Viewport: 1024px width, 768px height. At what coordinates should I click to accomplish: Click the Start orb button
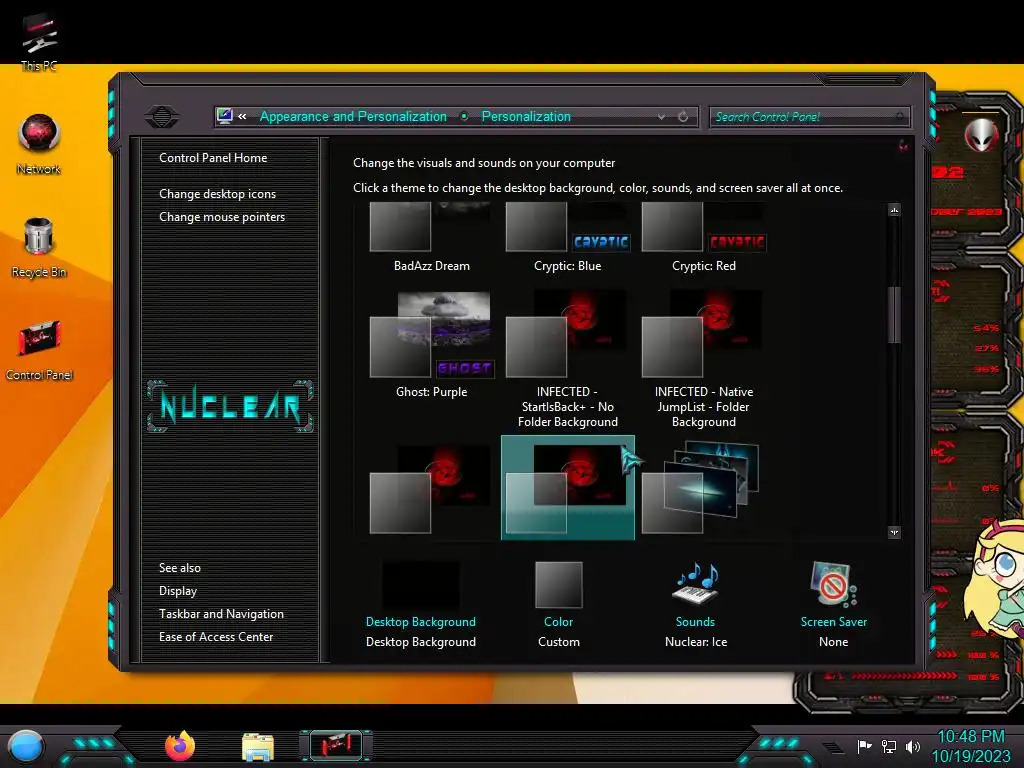[x=26, y=746]
